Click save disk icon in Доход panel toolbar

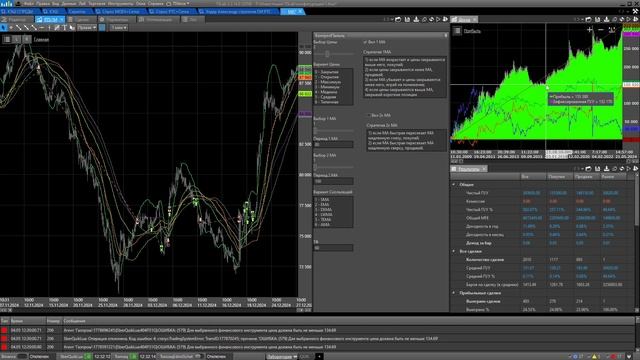[x=598, y=19]
